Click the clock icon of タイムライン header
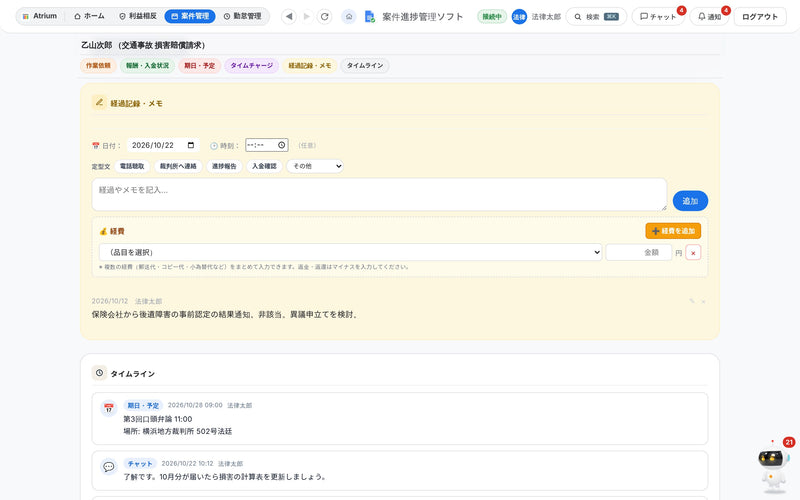 tap(99, 373)
